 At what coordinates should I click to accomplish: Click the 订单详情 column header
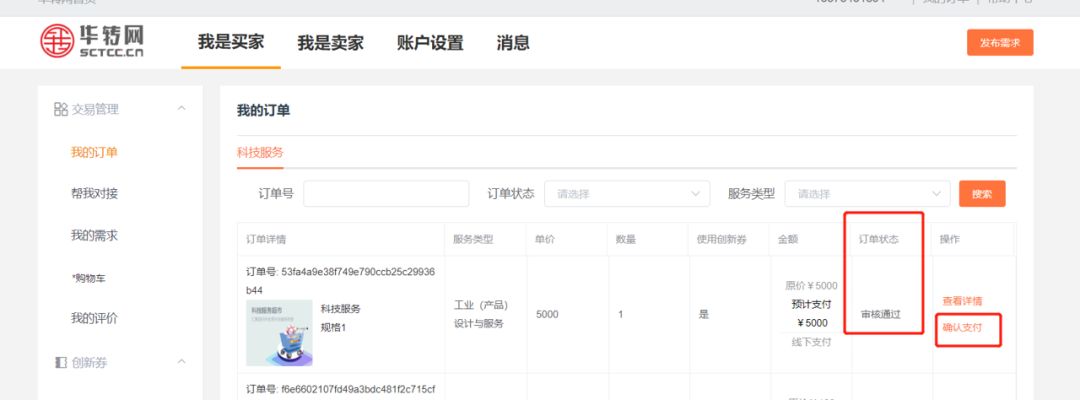click(266, 240)
